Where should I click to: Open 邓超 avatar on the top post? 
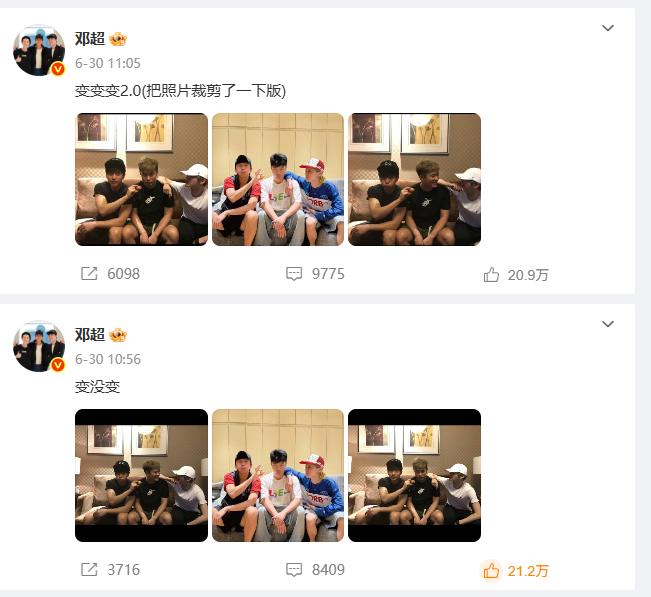coord(39,50)
